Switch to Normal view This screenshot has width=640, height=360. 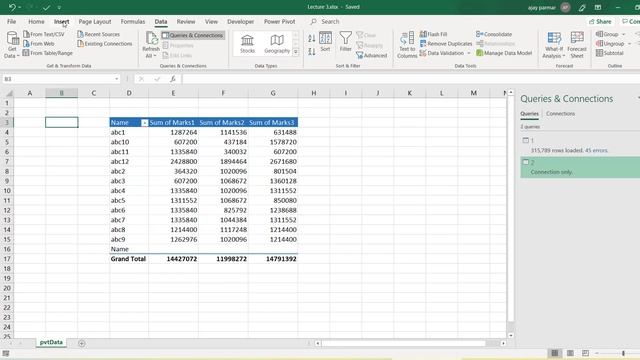(555, 353)
